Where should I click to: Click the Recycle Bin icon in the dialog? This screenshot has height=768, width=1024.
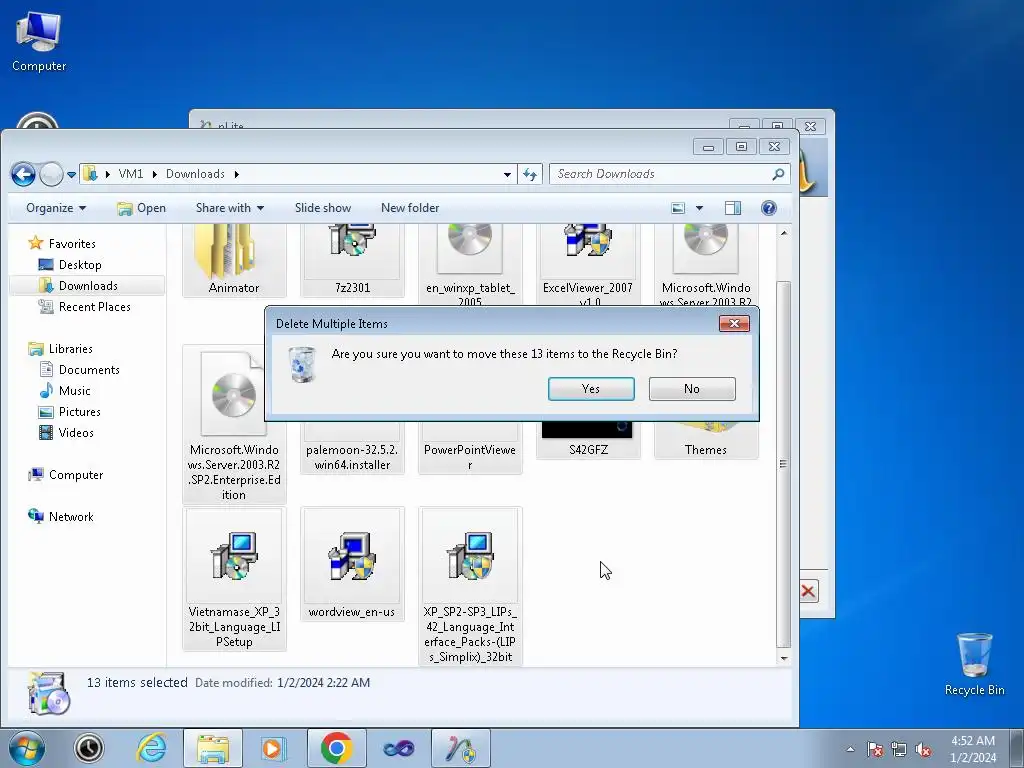point(302,364)
